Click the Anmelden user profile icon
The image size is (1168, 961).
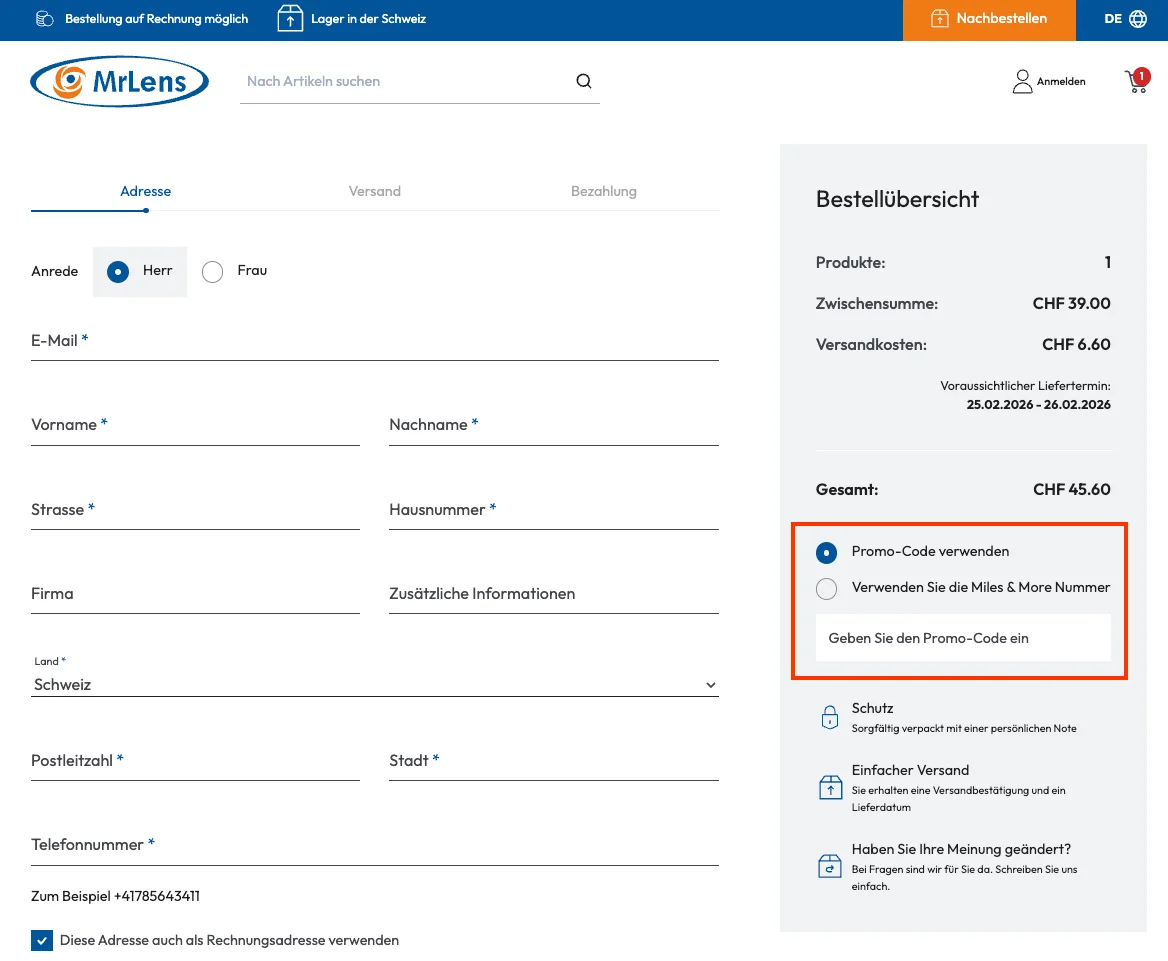(x=1022, y=82)
